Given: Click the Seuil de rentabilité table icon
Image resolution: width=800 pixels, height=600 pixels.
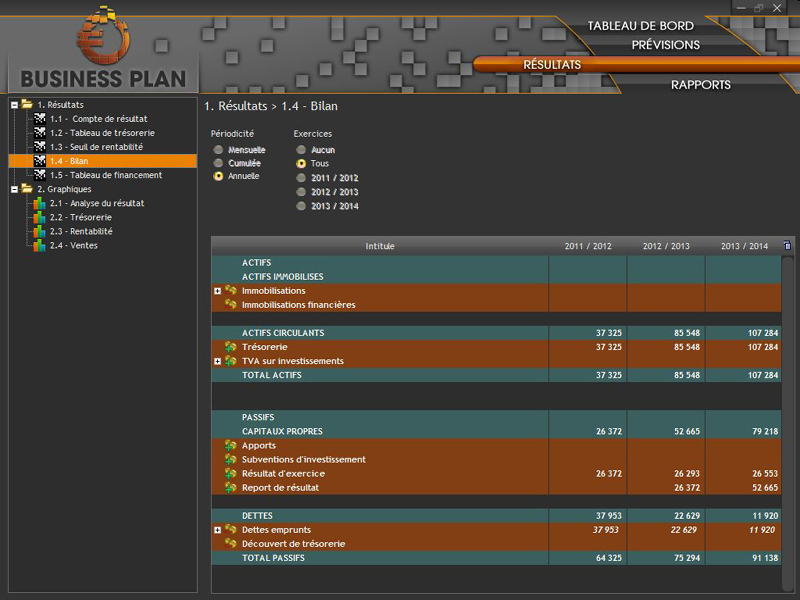Looking at the screenshot, I should coord(40,146).
